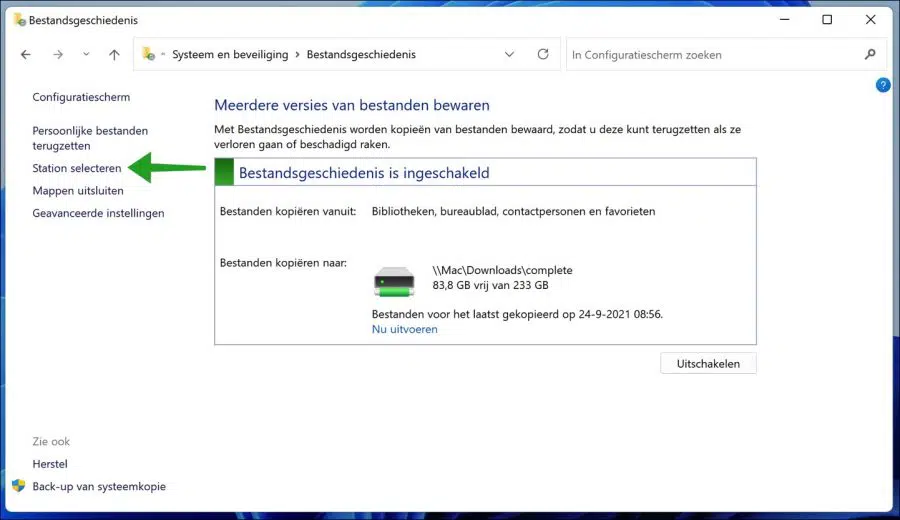The width and height of the screenshot is (900, 520).
Task: Maximize the Bestandsgeschiedenis window
Action: (827, 20)
